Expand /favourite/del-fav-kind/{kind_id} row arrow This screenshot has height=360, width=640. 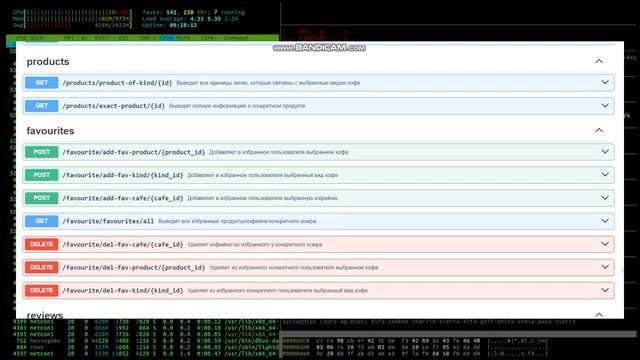pyautogui.click(x=605, y=290)
